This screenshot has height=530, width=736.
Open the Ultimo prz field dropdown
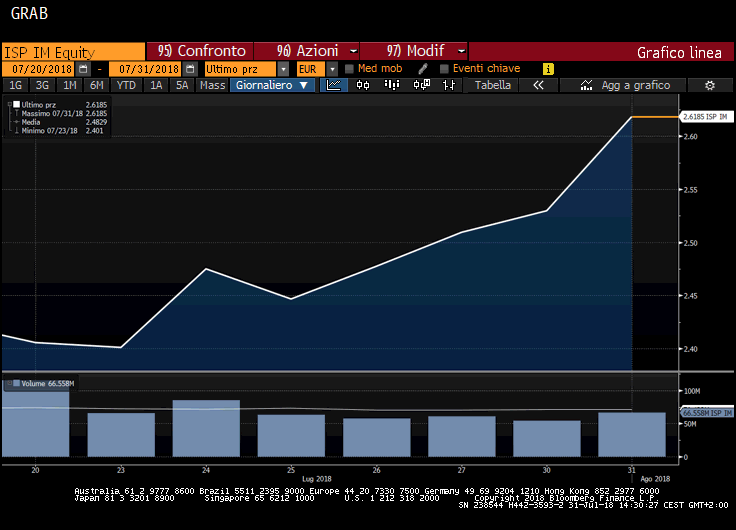click(283, 69)
